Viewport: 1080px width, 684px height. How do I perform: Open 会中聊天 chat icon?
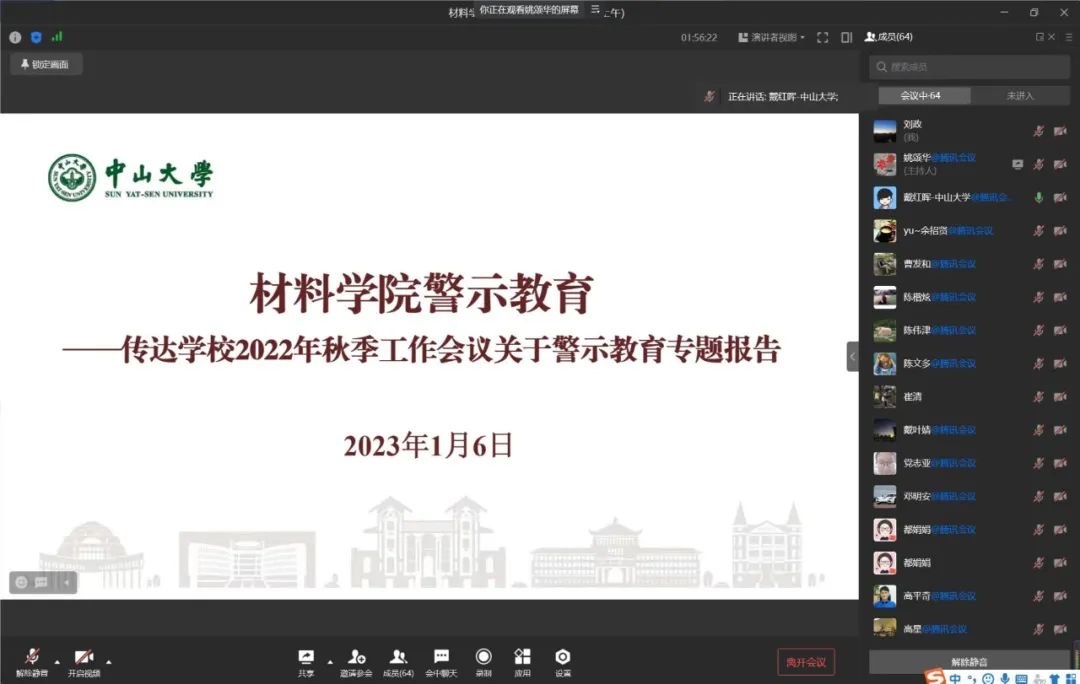point(441,657)
